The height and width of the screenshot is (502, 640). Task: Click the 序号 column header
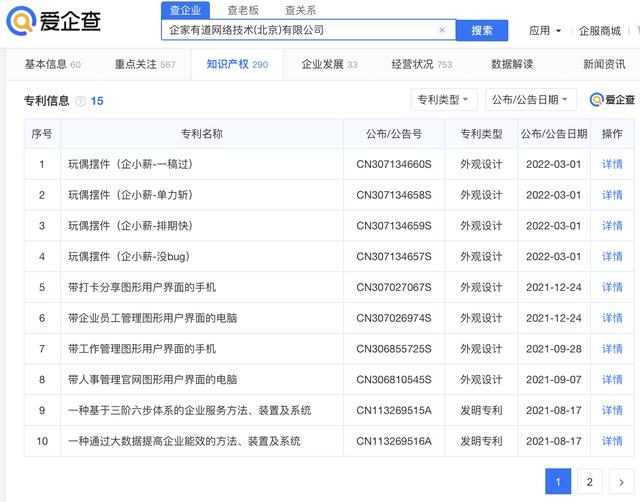click(42, 134)
